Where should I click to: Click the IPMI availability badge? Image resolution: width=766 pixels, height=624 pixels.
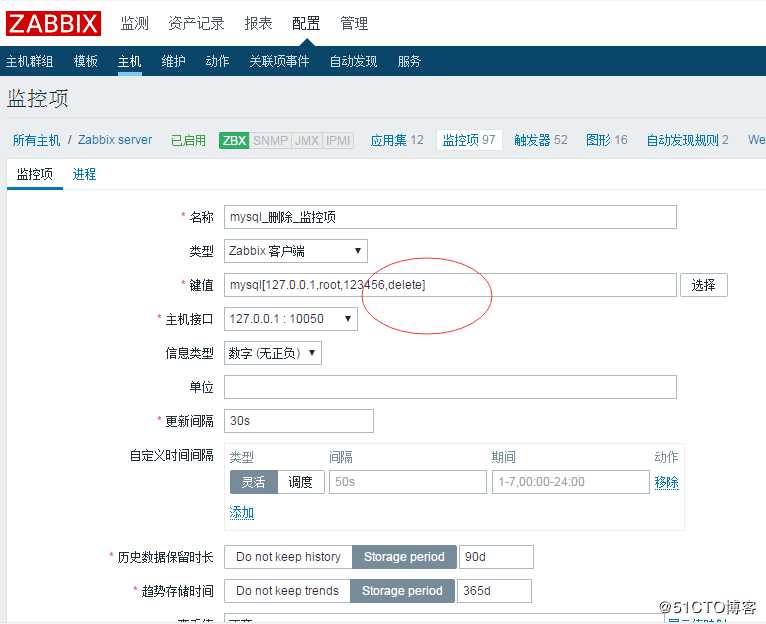click(338, 141)
